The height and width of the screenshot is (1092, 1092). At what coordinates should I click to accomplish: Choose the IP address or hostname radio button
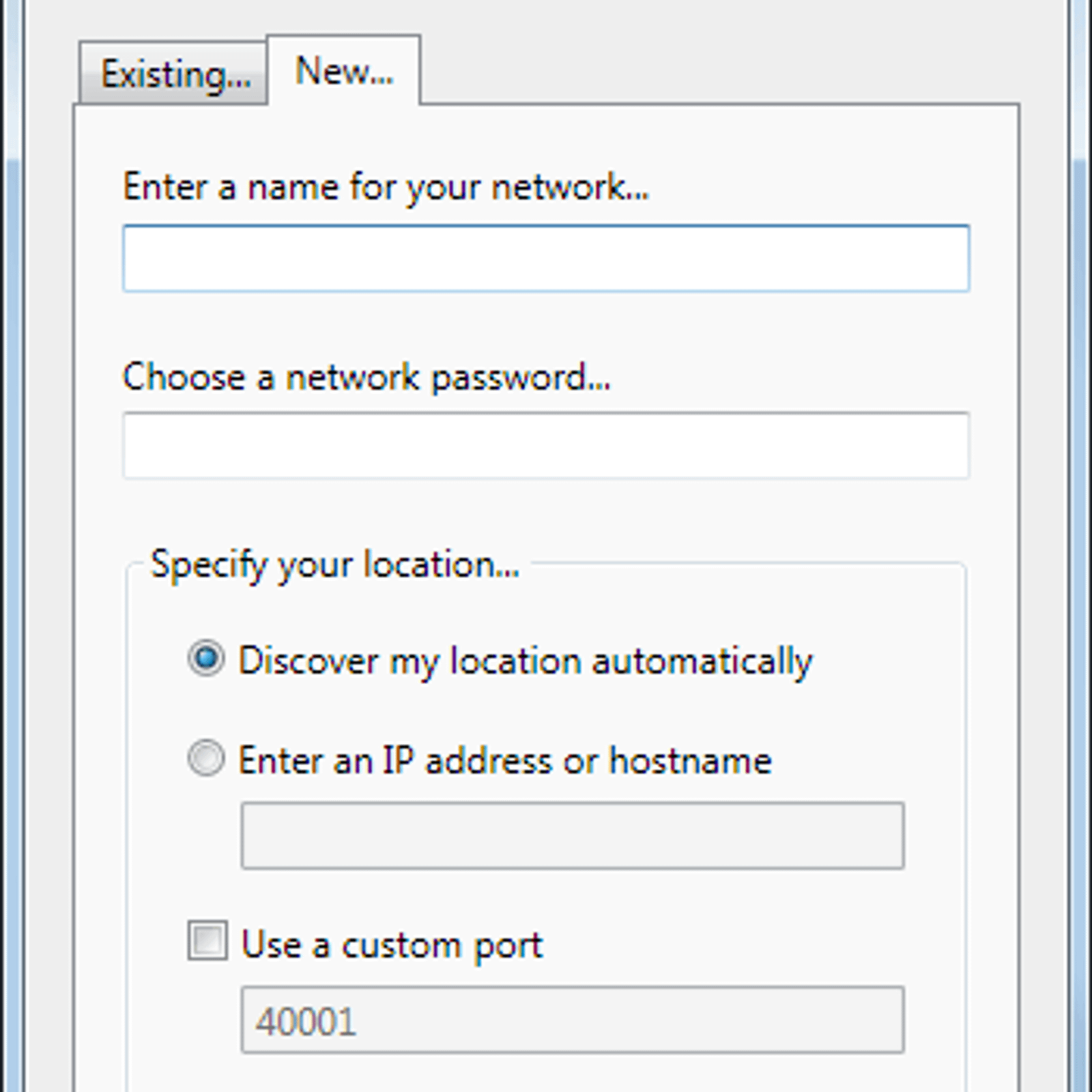click(x=206, y=758)
